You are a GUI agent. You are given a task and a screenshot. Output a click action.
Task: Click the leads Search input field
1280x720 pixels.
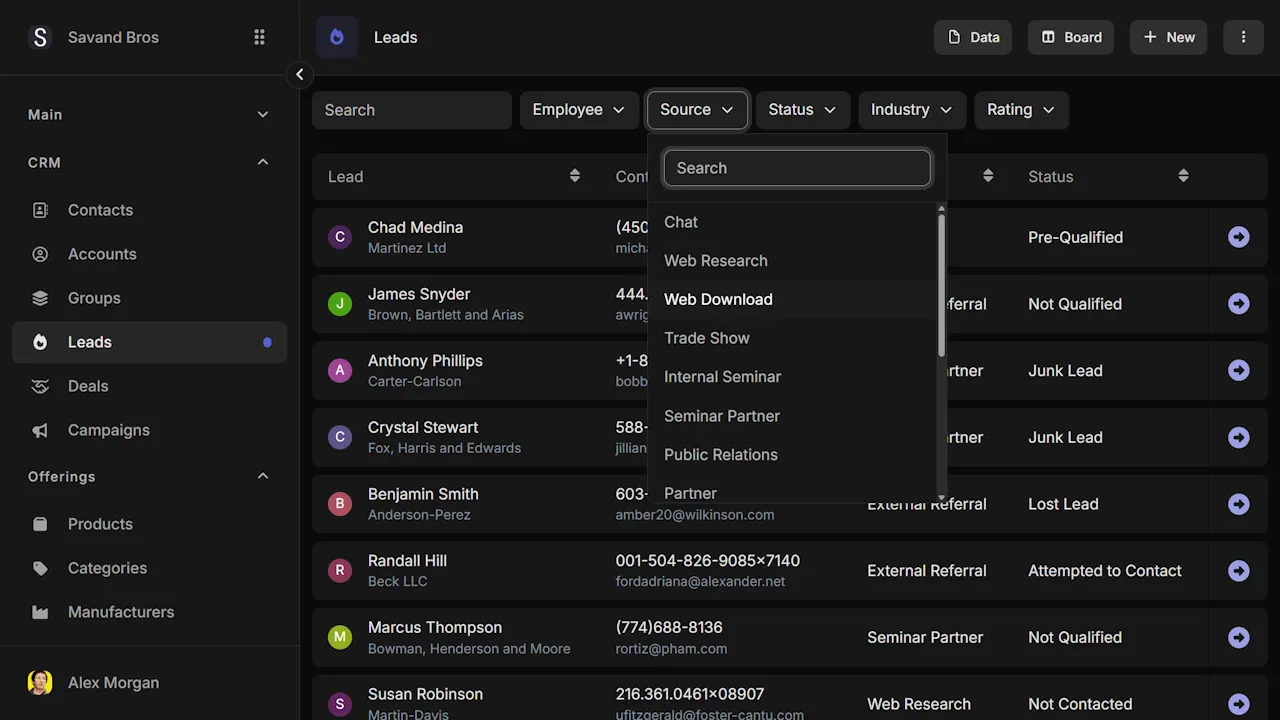tap(411, 110)
